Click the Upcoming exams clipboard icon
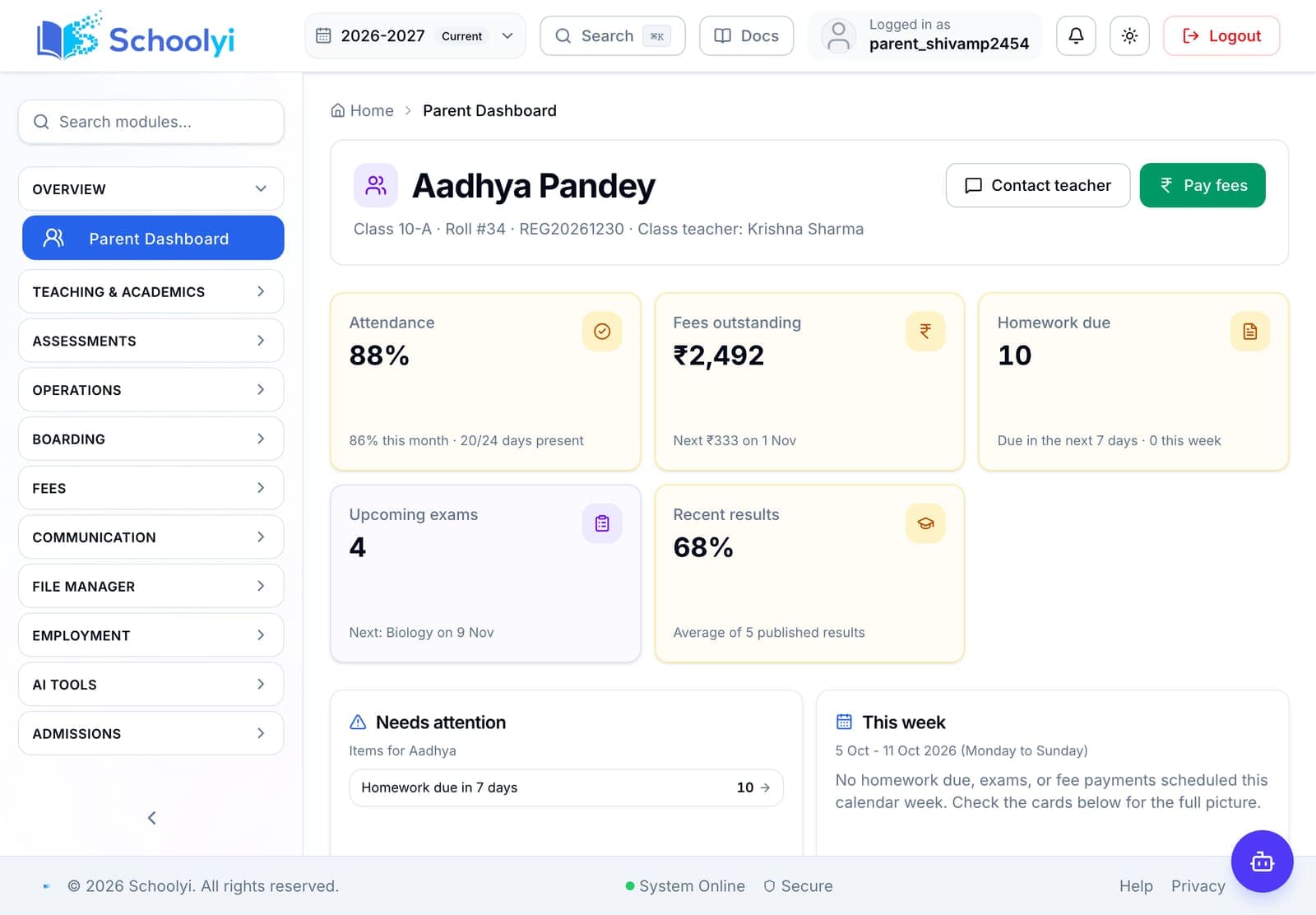Viewport: 1316px width, 915px height. click(602, 523)
